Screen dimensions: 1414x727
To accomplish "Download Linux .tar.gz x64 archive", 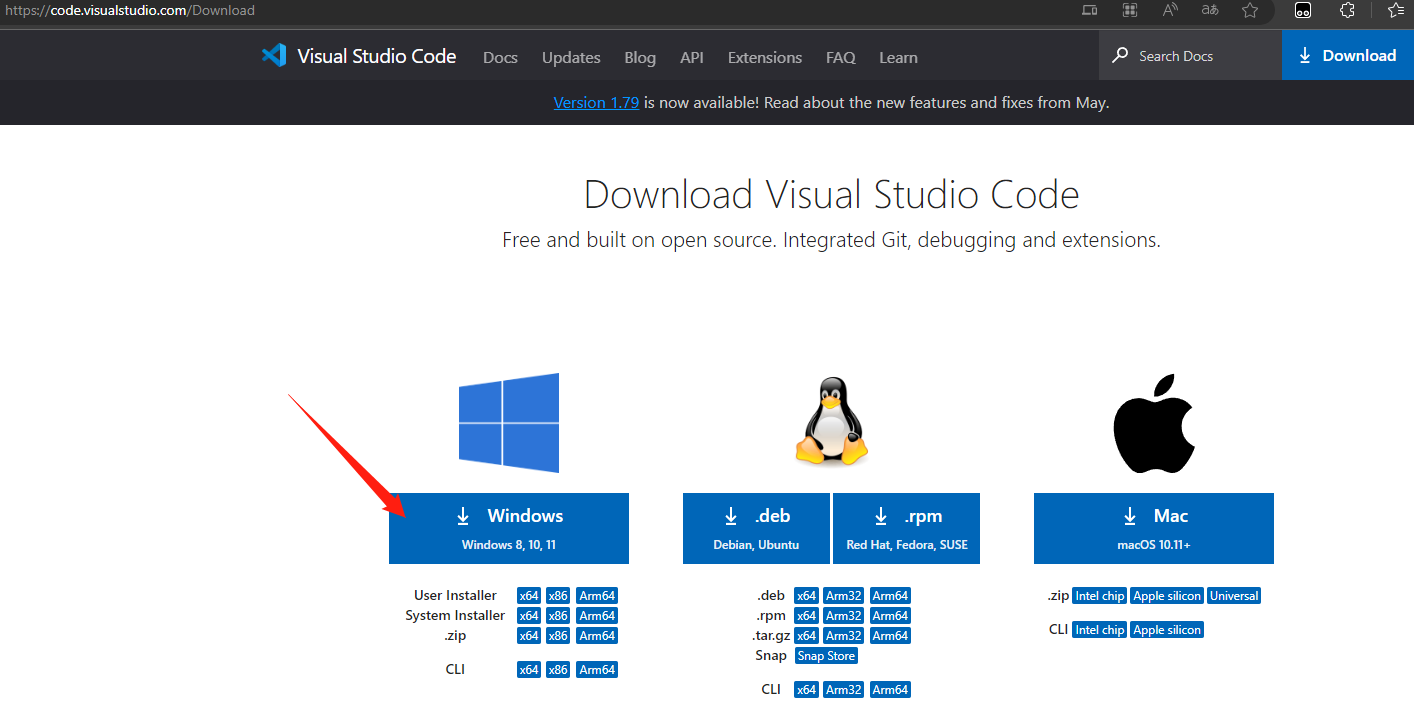I will (x=806, y=636).
